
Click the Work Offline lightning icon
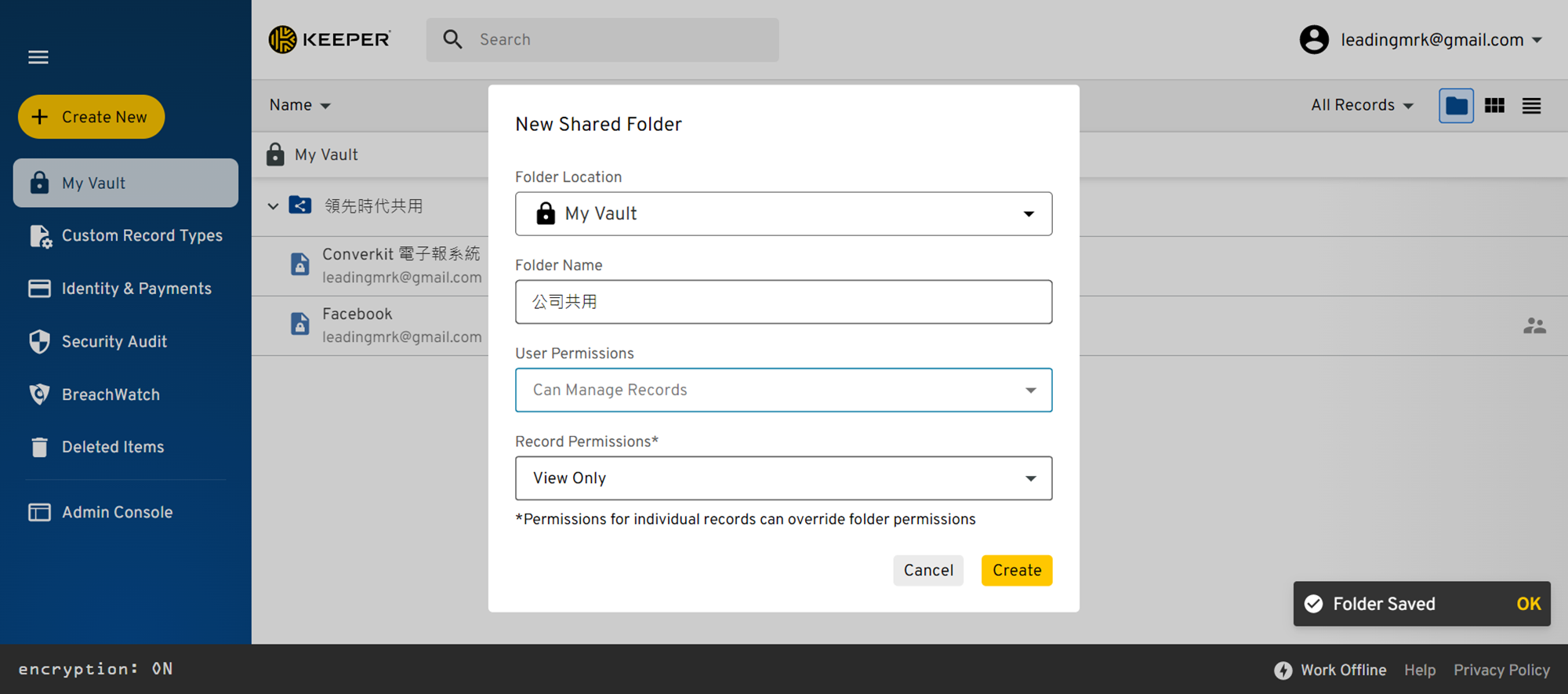(x=1283, y=670)
